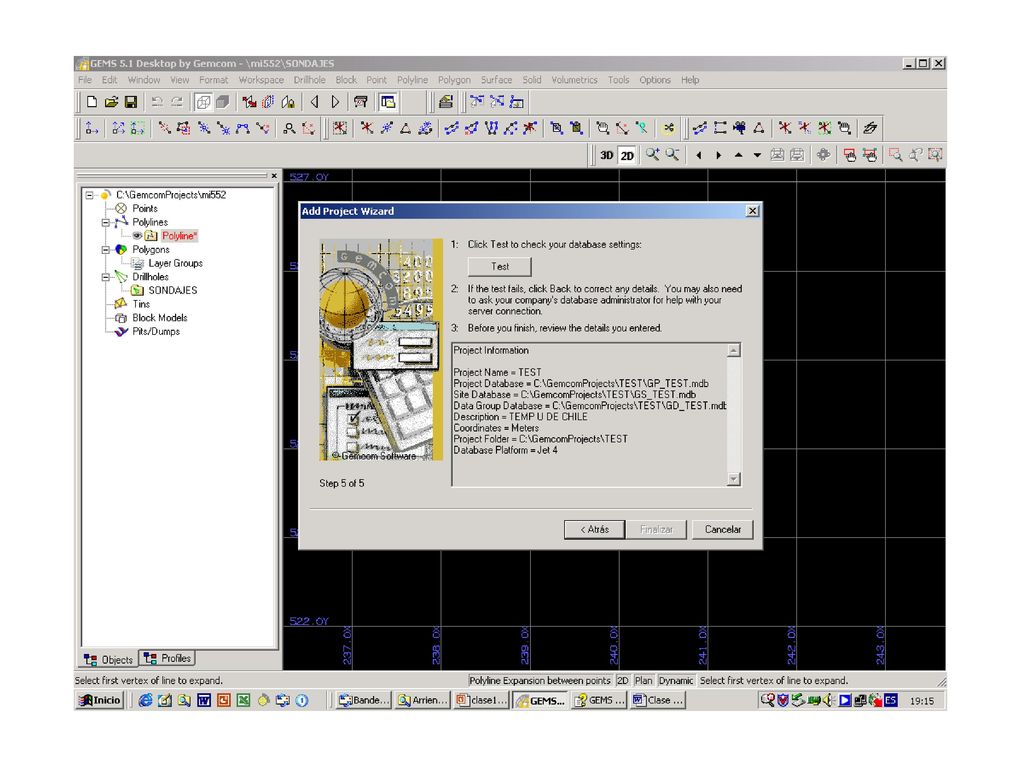The width and height of the screenshot is (1024, 768).
Task: Open the File menu
Action: click(x=85, y=80)
